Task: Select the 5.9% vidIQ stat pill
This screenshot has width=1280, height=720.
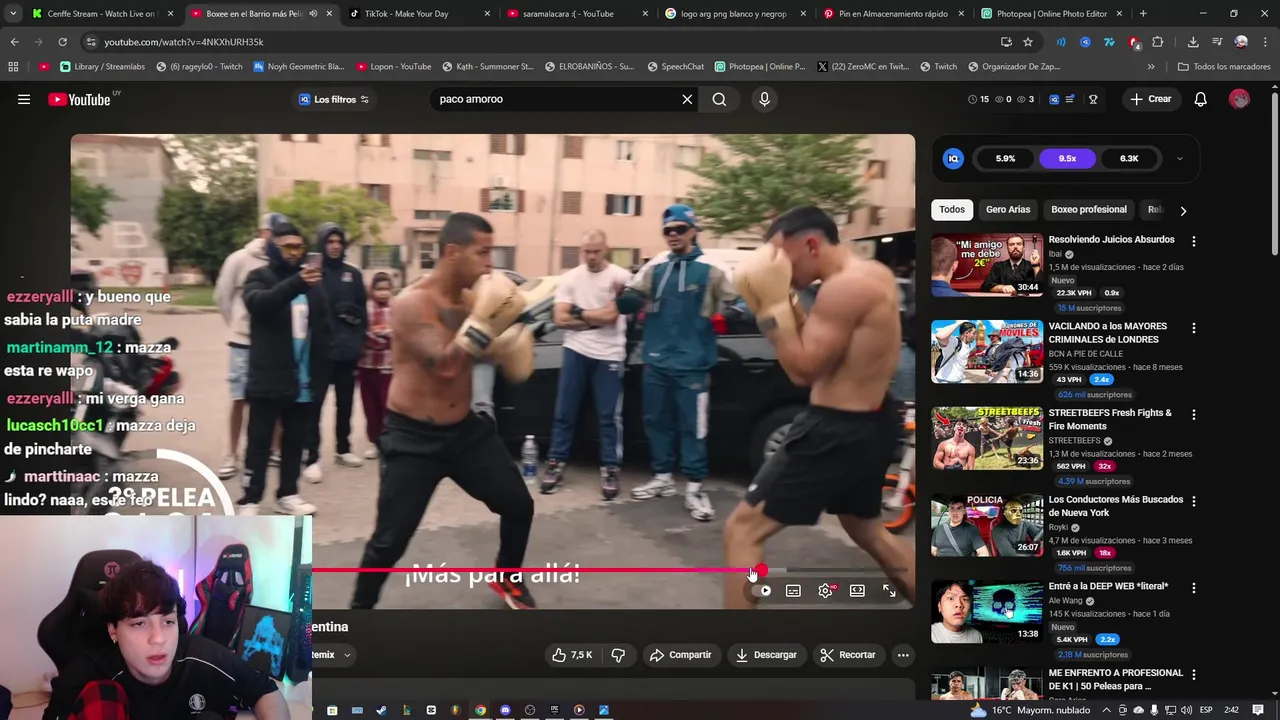Action: tap(1005, 158)
